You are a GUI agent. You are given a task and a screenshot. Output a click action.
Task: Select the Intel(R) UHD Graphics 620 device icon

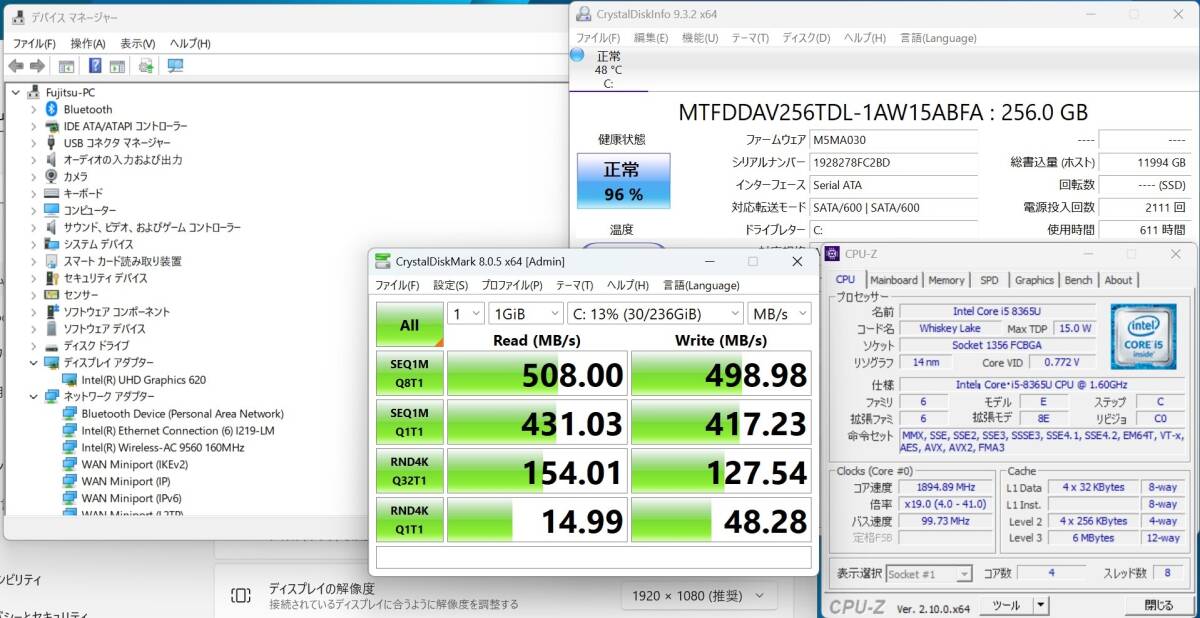point(72,379)
